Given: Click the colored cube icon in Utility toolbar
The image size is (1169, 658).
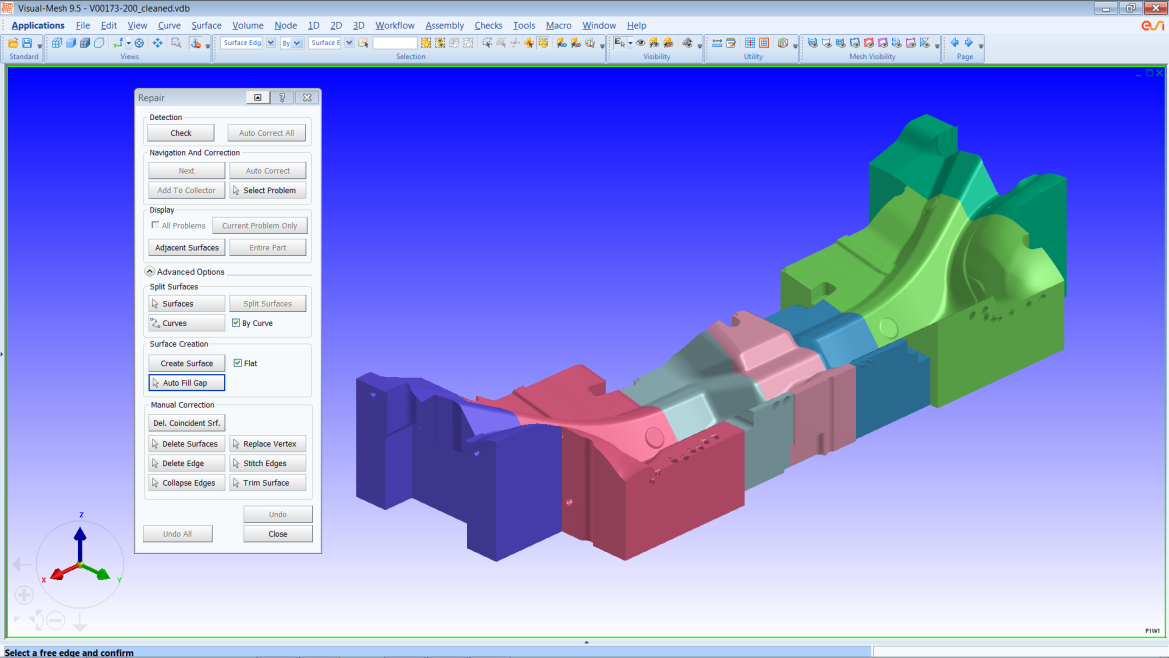Looking at the screenshot, I should (x=783, y=43).
